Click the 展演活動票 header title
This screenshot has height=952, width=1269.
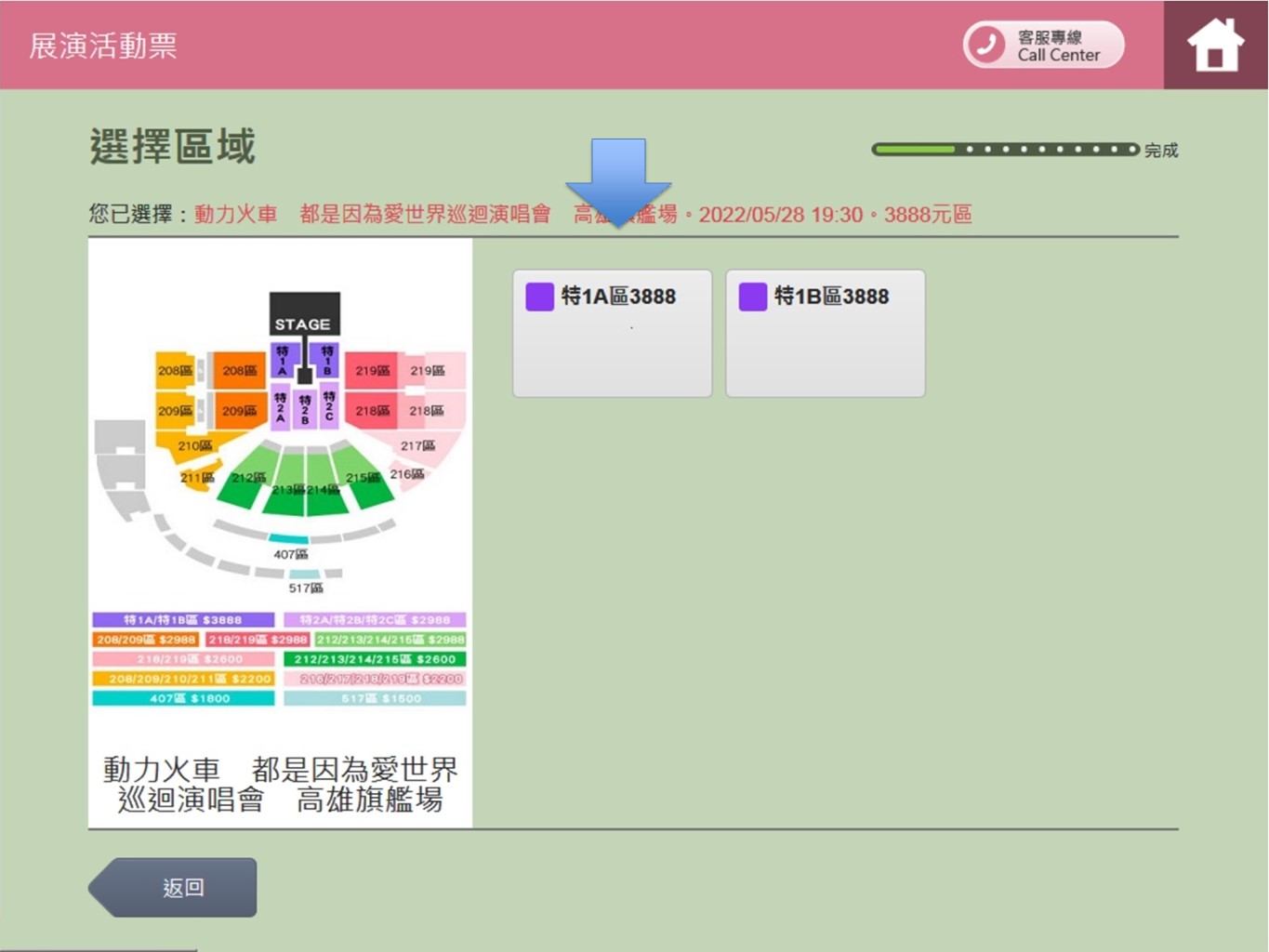[x=103, y=46]
